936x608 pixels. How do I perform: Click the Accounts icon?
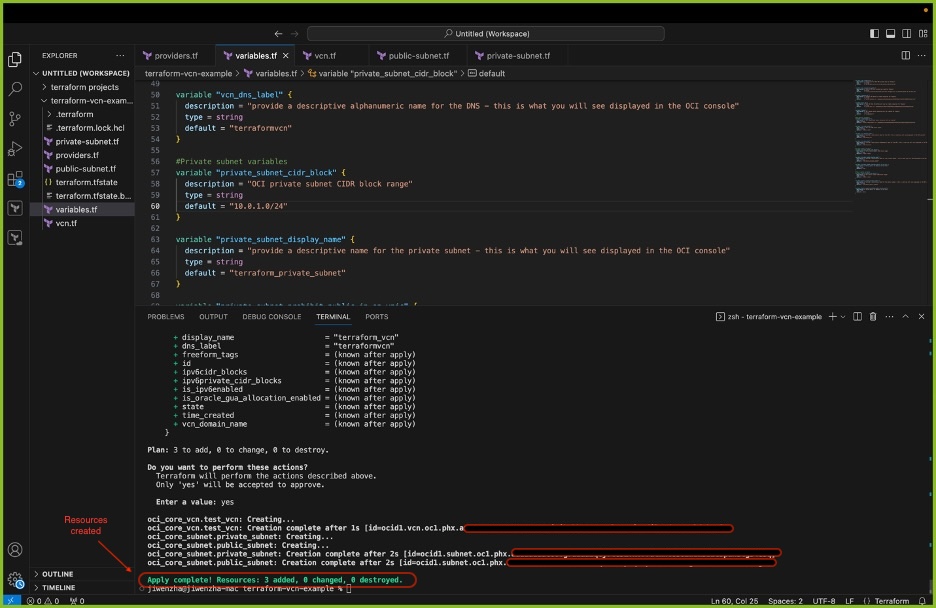[x=15, y=549]
